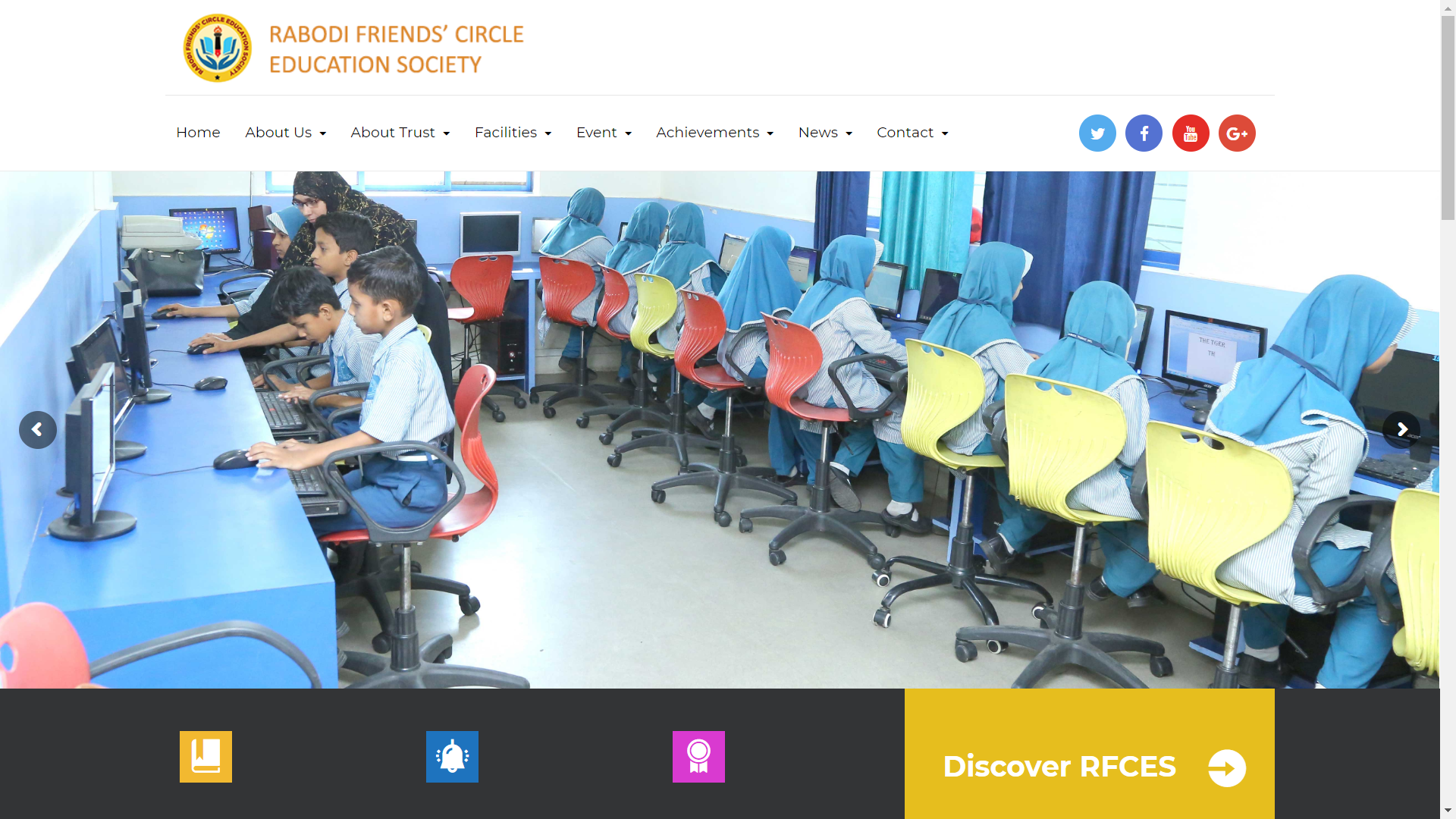Image resolution: width=1456 pixels, height=819 pixels.
Task: Go to the Home page link
Action: 198,133
